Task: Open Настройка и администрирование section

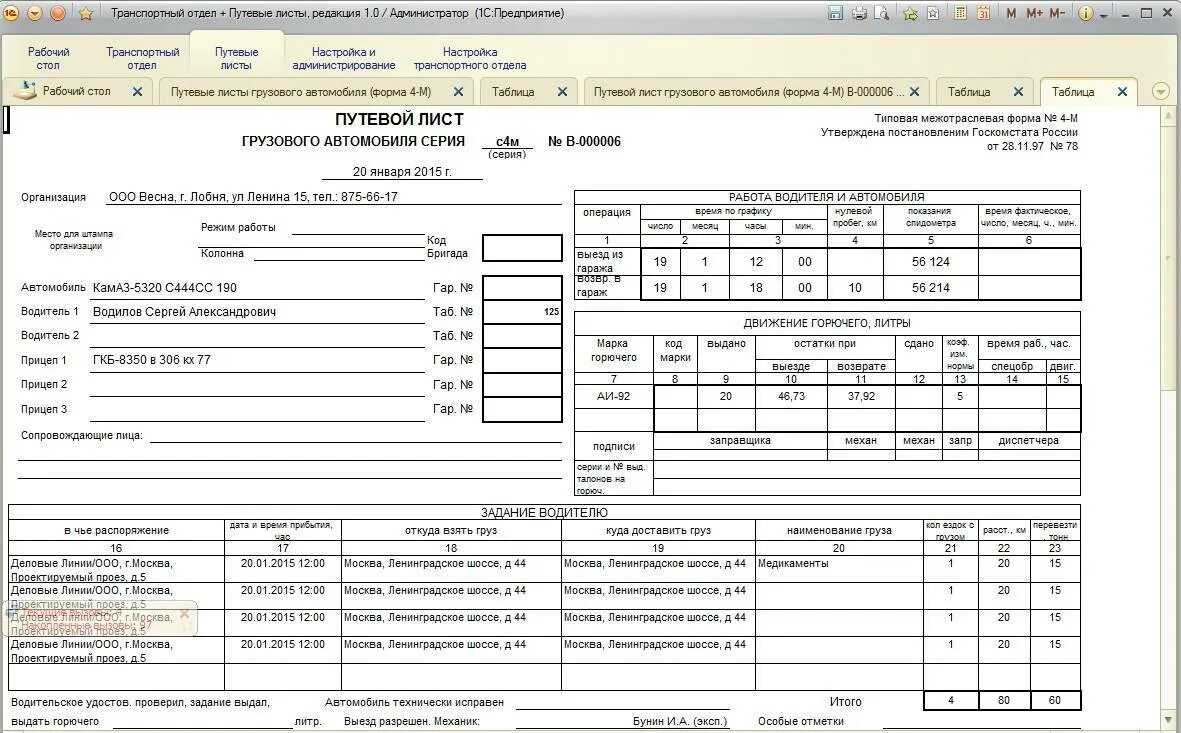Action: point(343,58)
